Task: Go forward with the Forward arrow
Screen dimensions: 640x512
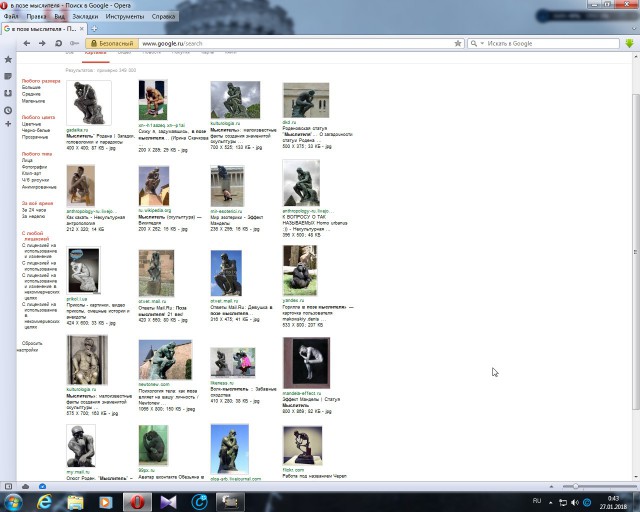Action: pyautogui.click(x=42, y=43)
